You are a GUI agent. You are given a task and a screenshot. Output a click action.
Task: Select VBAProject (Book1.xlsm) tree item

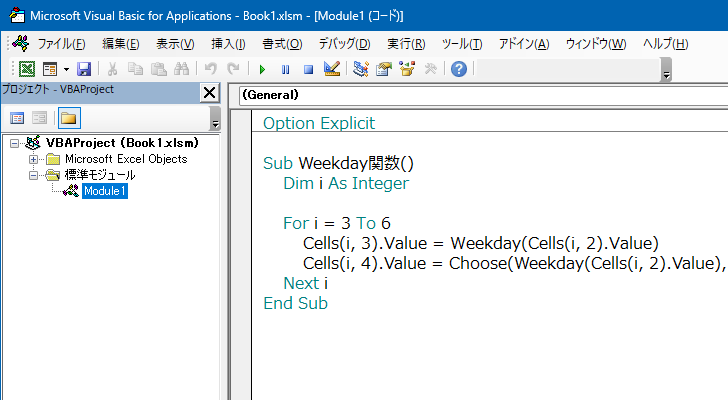tap(122, 143)
